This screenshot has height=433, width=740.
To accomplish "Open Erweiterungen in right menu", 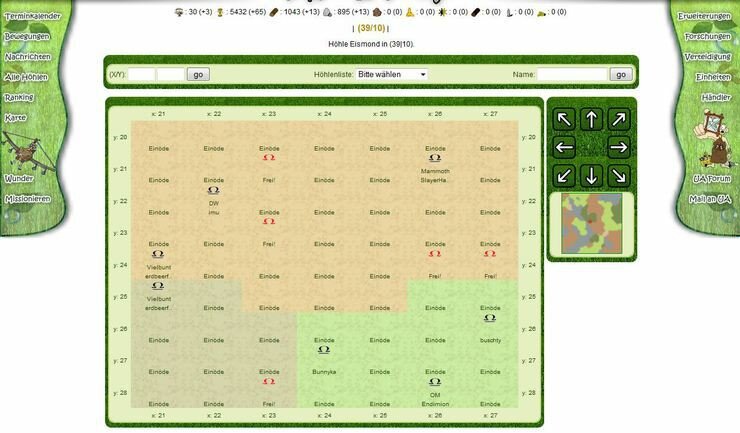I will click(704, 17).
